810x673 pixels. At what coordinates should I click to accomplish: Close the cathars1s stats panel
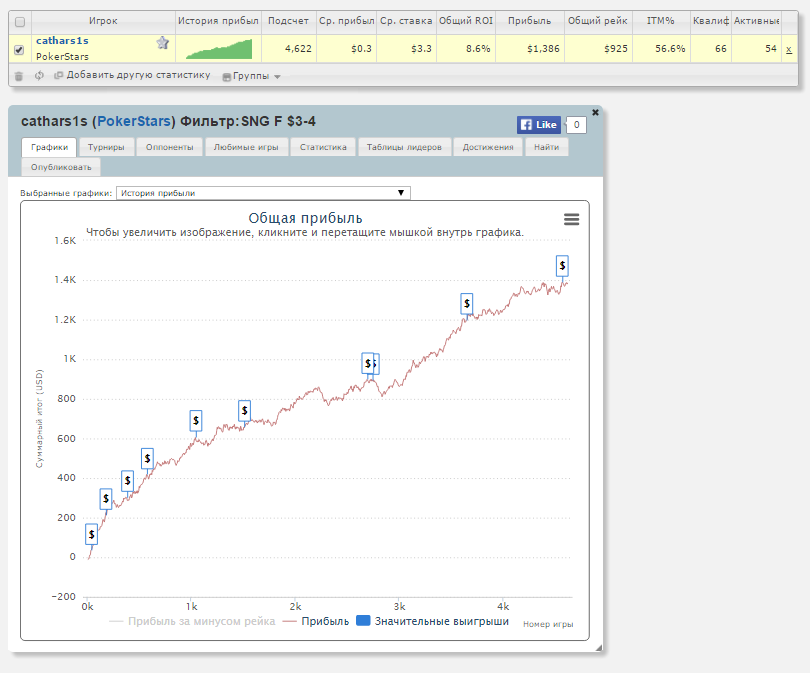click(595, 112)
